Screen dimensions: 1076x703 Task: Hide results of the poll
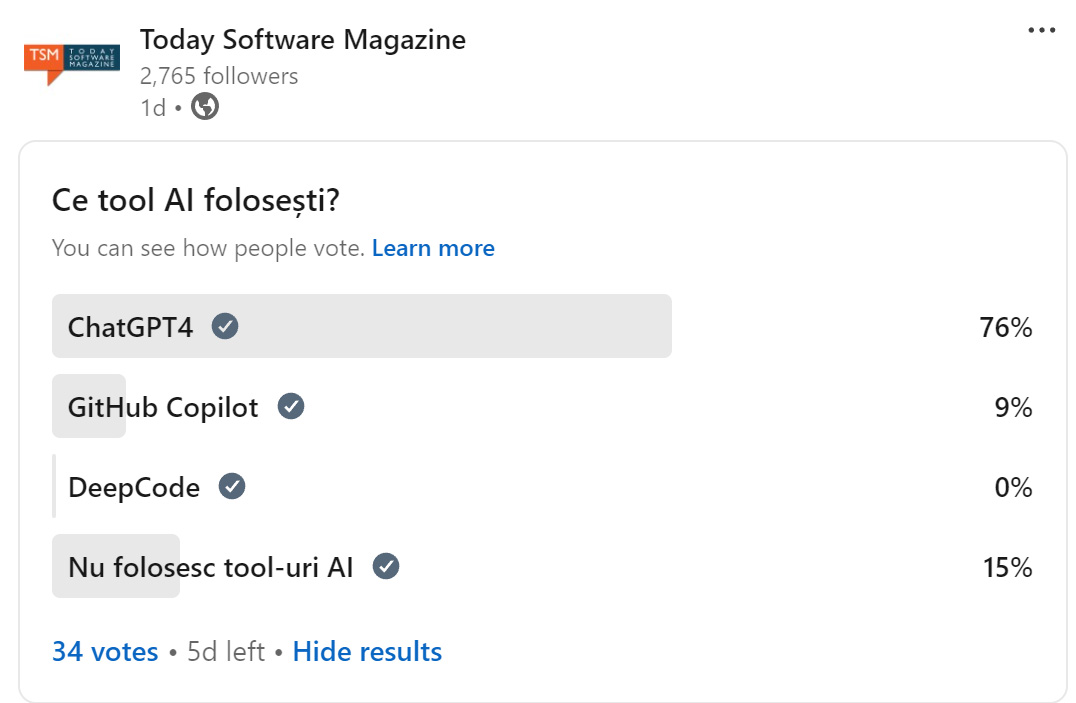click(367, 652)
